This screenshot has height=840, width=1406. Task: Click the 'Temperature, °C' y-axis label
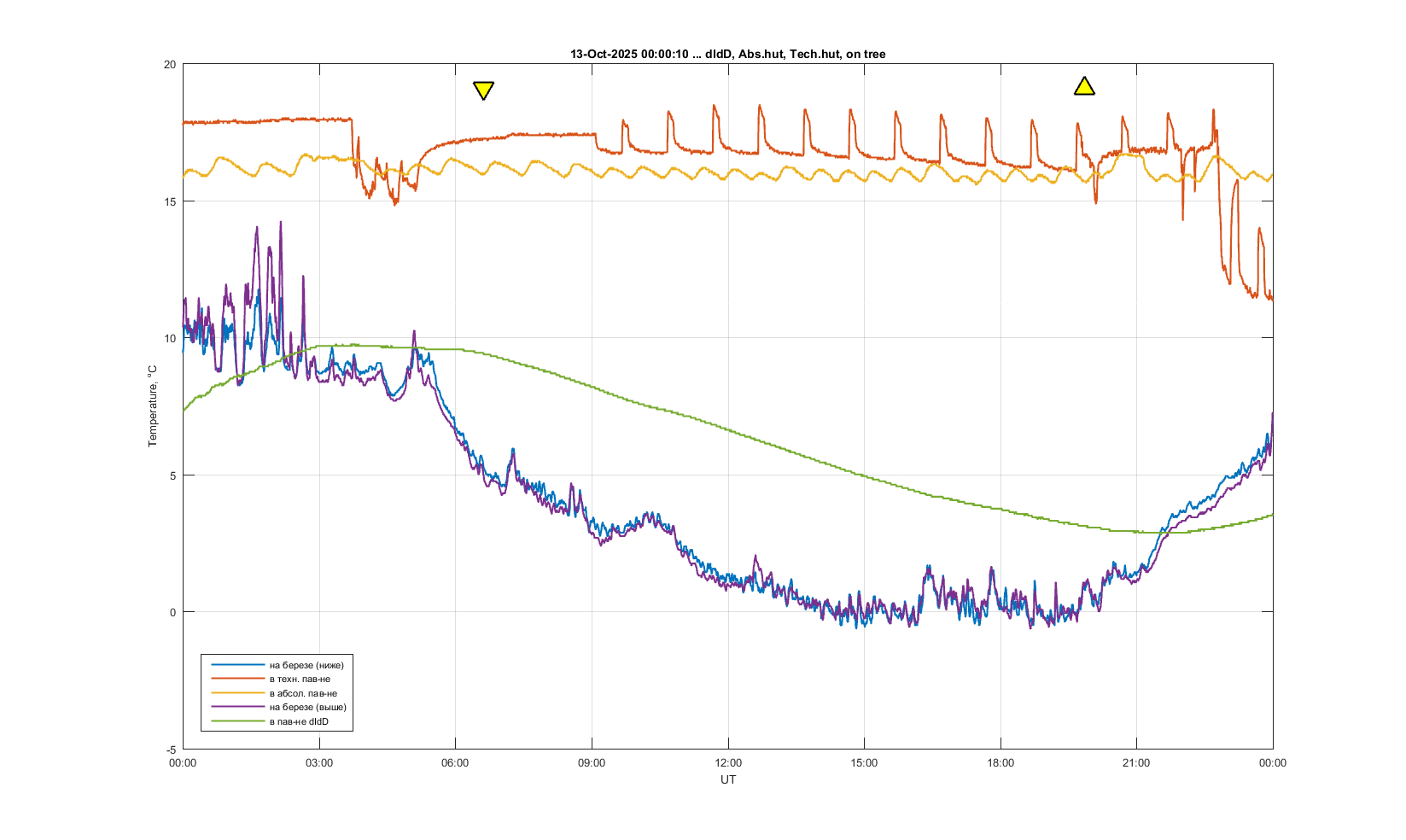[153, 406]
